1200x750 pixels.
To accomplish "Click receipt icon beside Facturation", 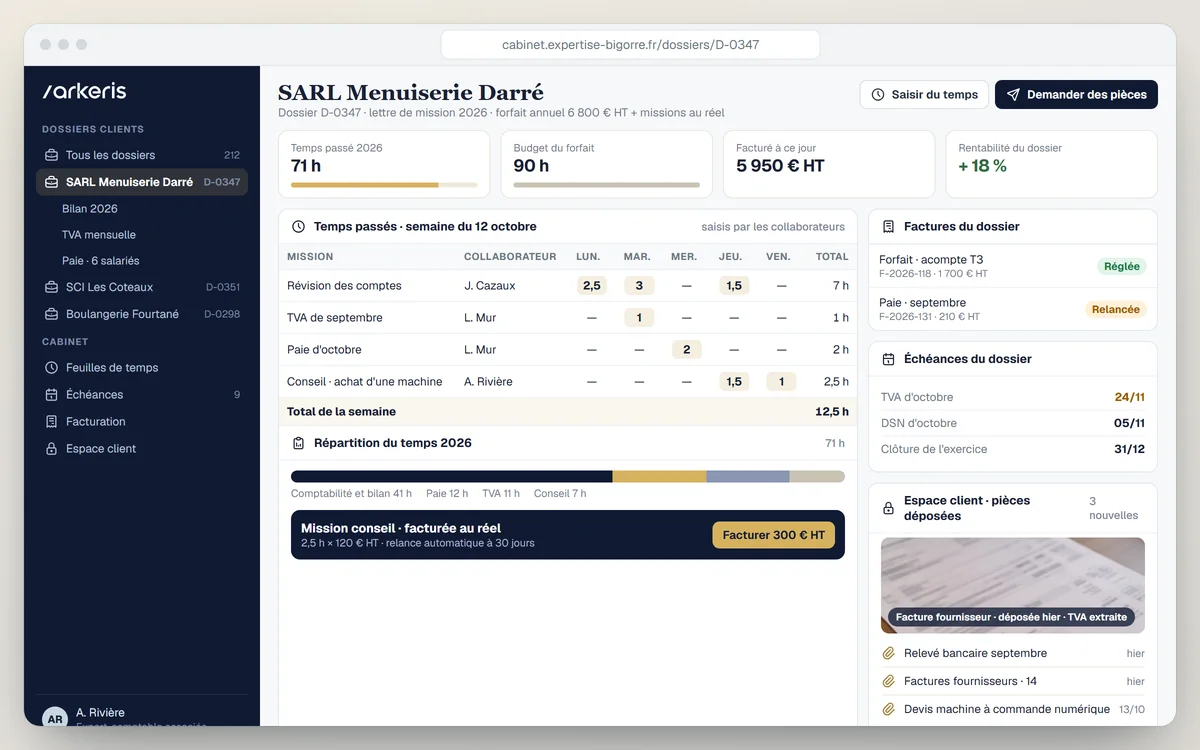I will 52,422.
